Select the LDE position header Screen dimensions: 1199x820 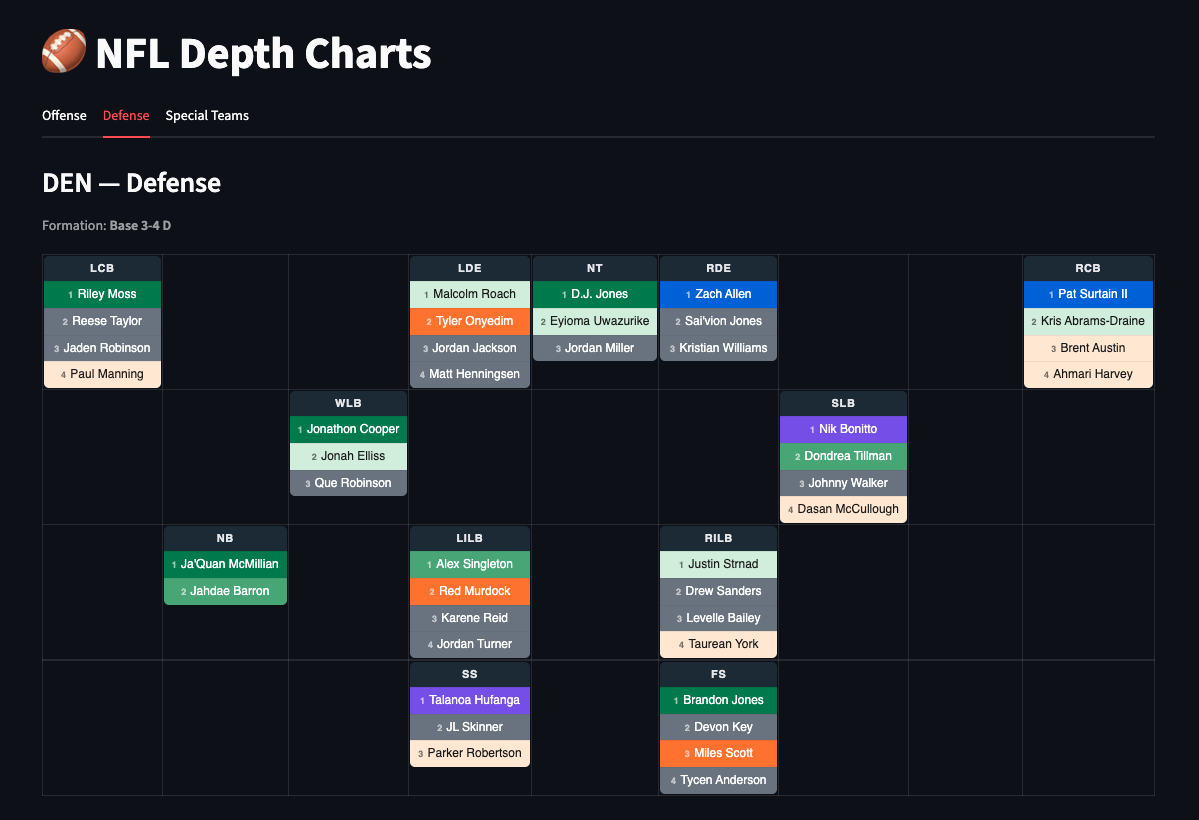pyautogui.click(x=470, y=268)
